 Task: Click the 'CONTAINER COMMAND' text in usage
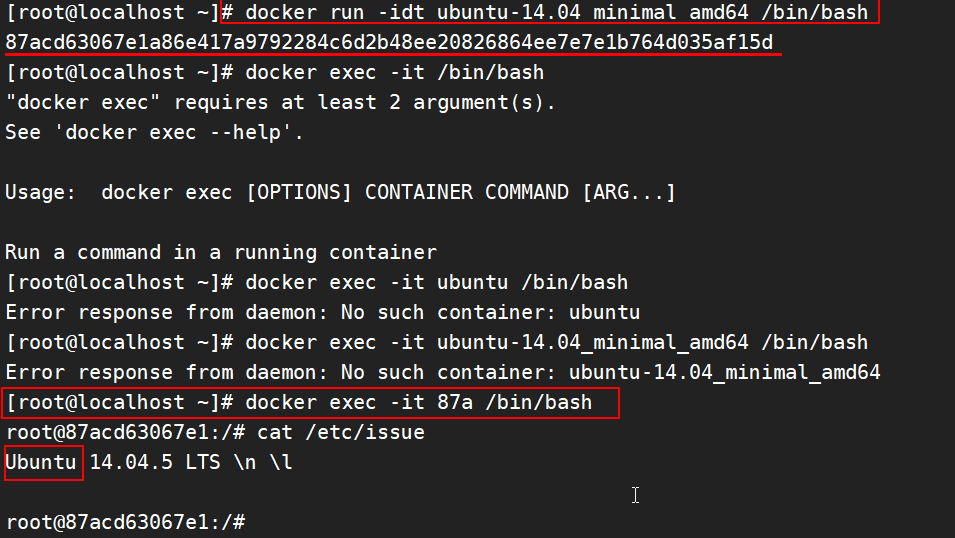tap(467, 193)
